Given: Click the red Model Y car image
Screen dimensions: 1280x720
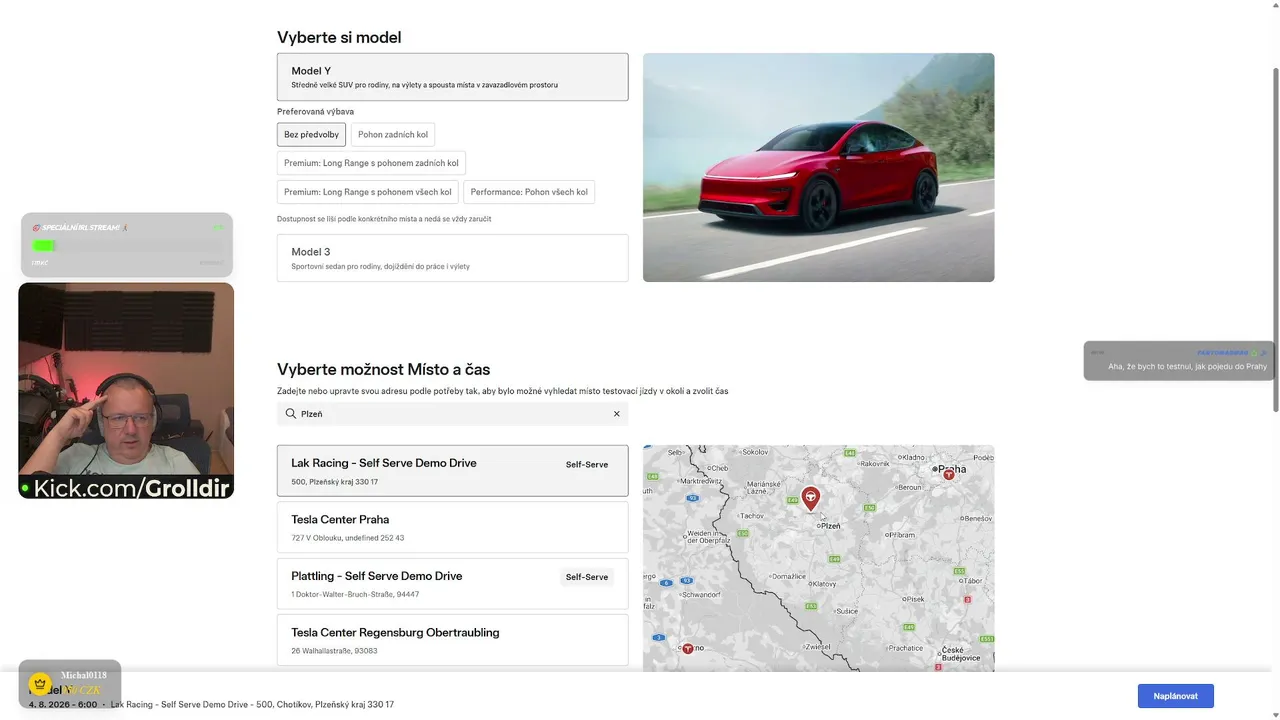Looking at the screenshot, I should point(819,167).
